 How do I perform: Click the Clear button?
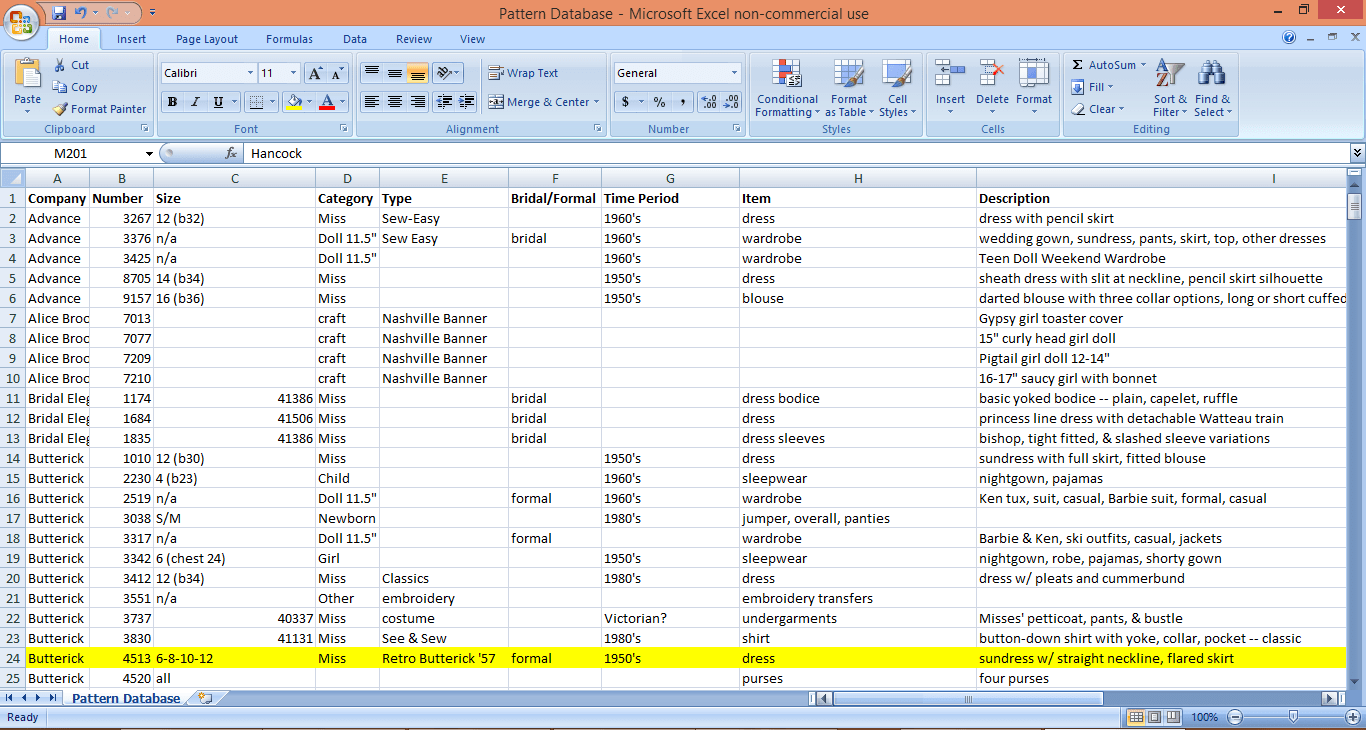(1098, 109)
